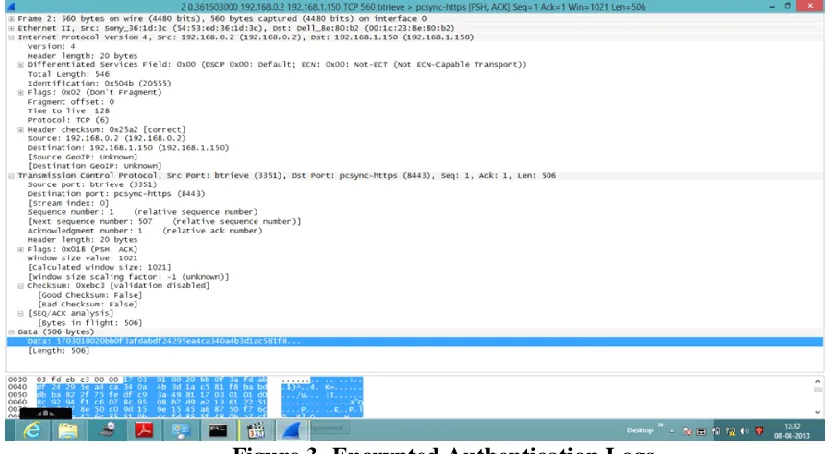This screenshot has height=454, width=834.
Task: Select the Wireshark shark fin taskbar icon
Action: pyautogui.click(x=291, y=430)
